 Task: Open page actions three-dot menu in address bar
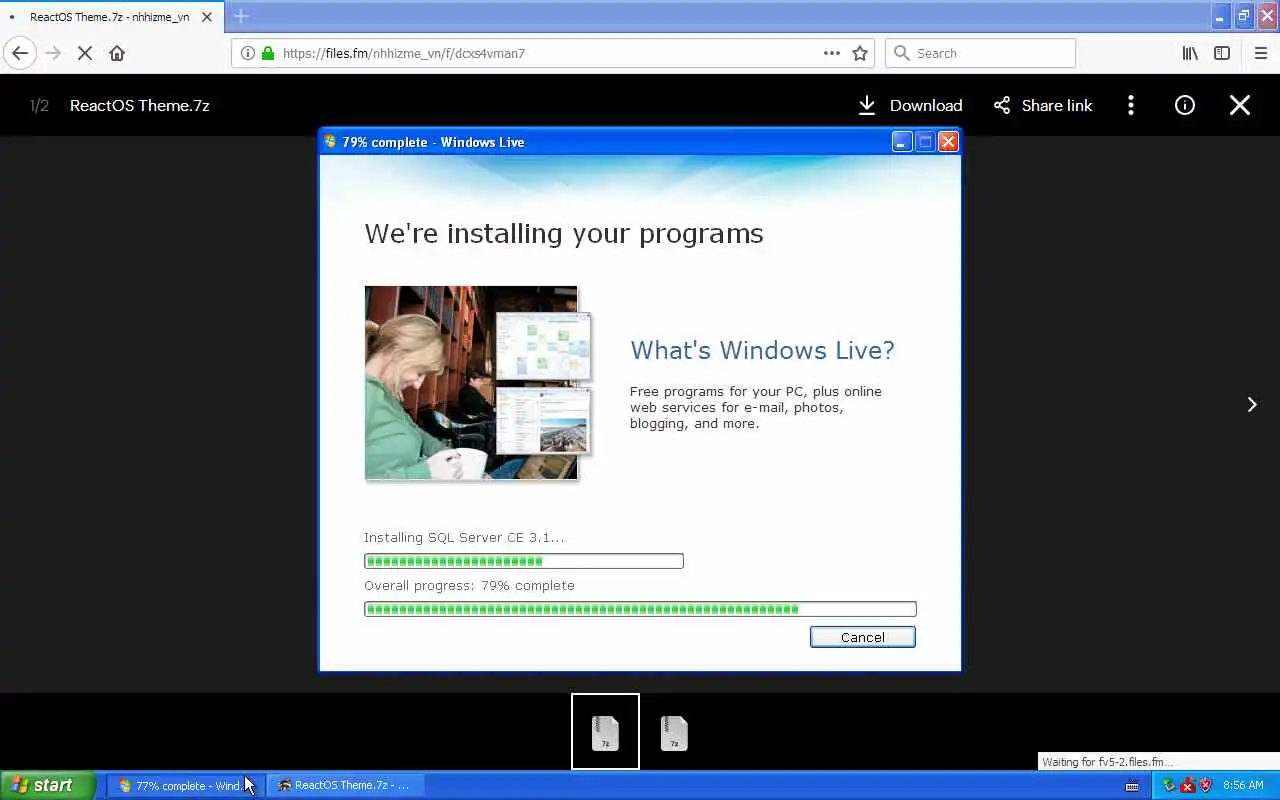point(831,53)
